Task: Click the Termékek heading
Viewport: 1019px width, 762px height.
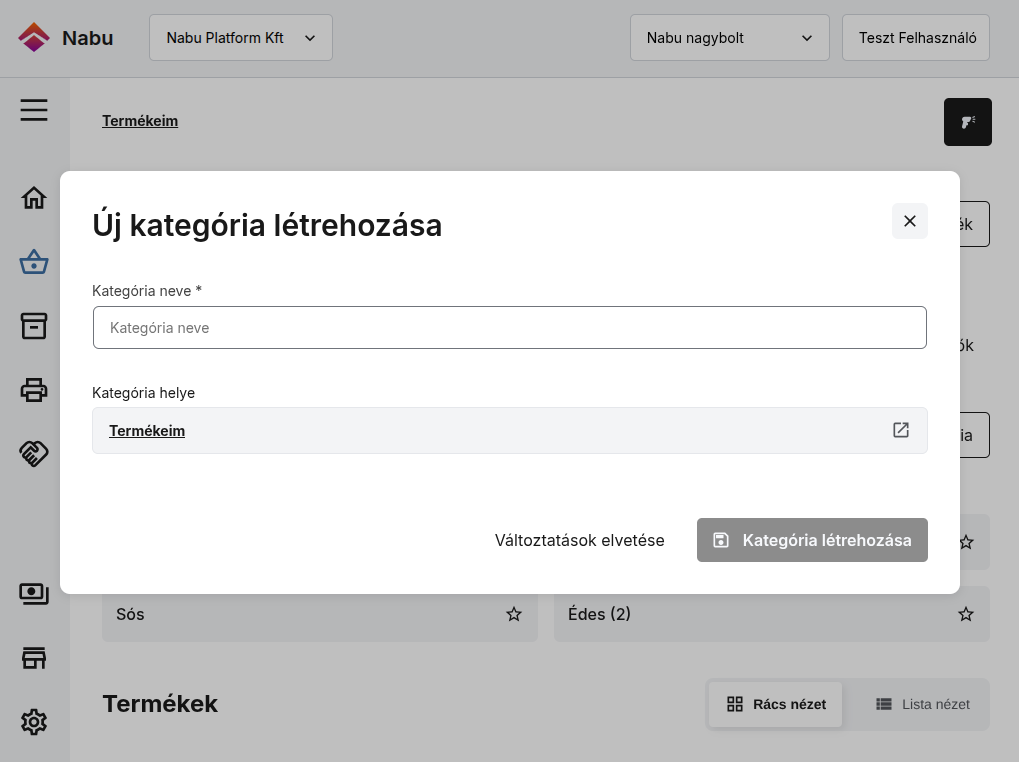Action: coord(160,704)
